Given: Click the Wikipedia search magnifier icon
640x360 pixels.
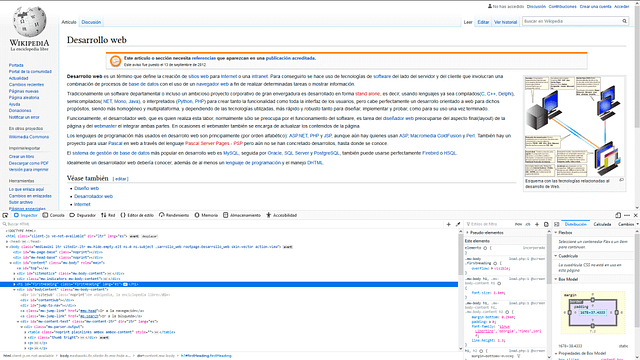Looking at the screenshot, I should coord(624,21).
